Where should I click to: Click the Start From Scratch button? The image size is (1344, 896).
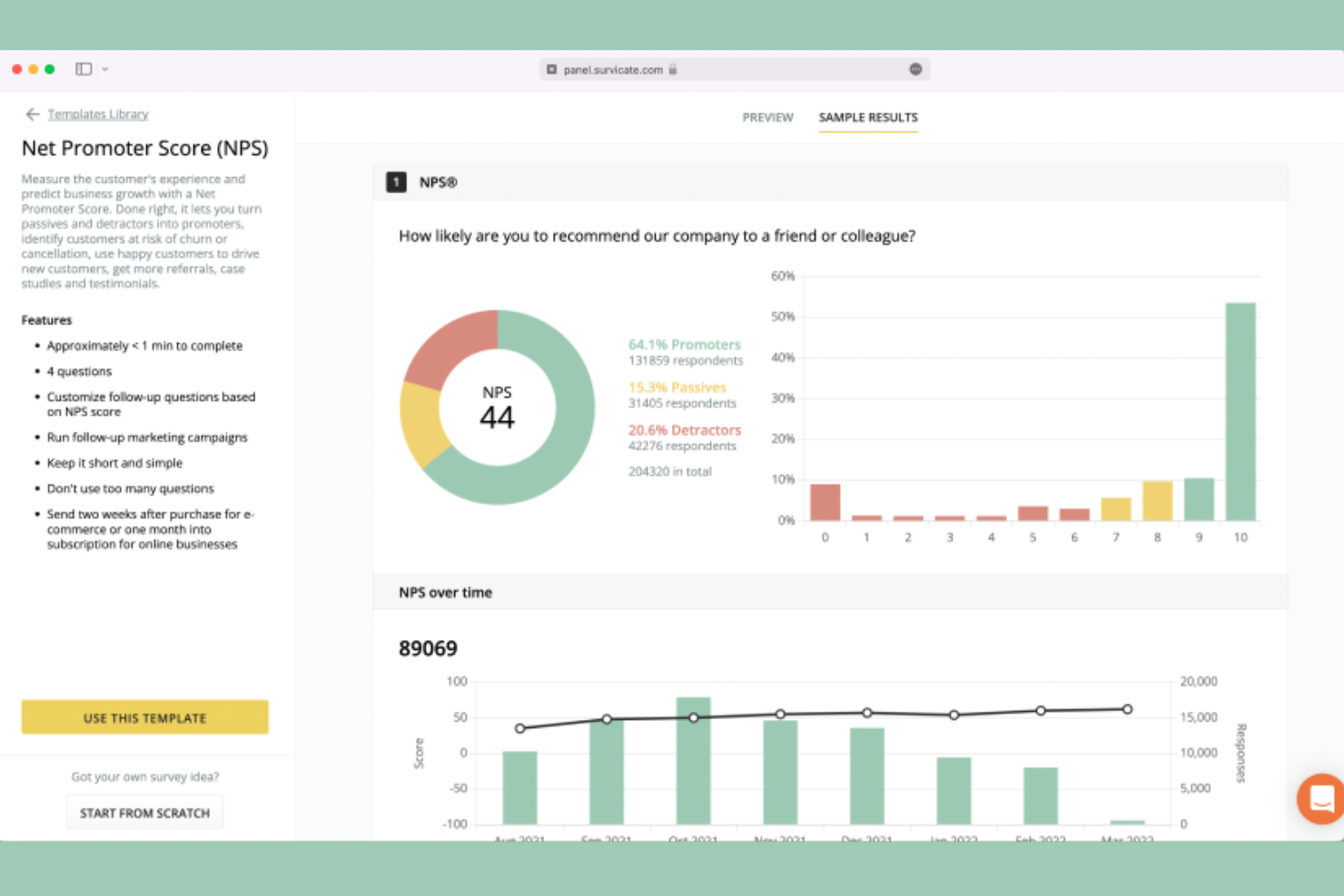pos(144,812)
